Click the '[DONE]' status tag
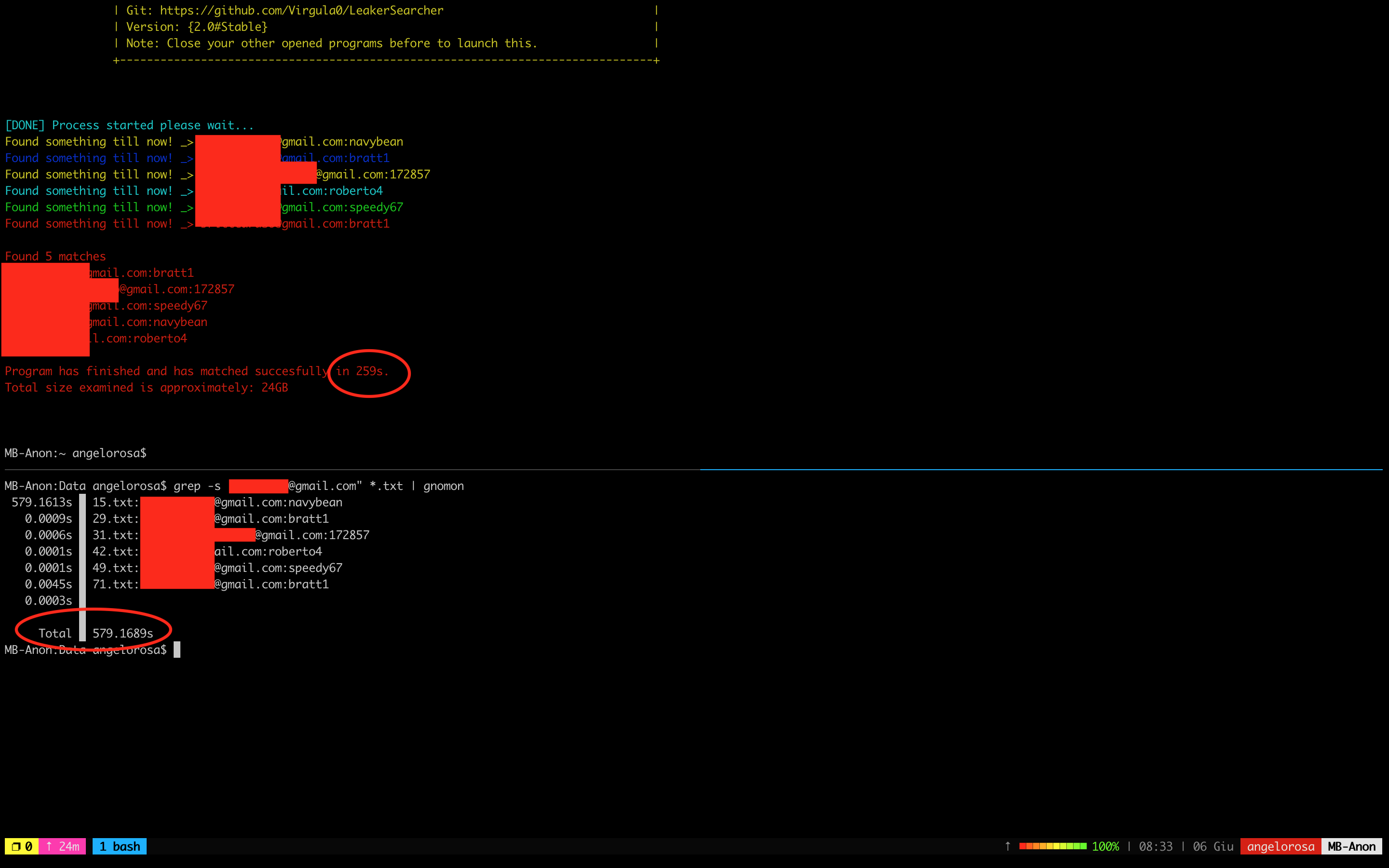The width and height of the screenshot is (1389, 868). pyautogui.click(x=25, y=125)
